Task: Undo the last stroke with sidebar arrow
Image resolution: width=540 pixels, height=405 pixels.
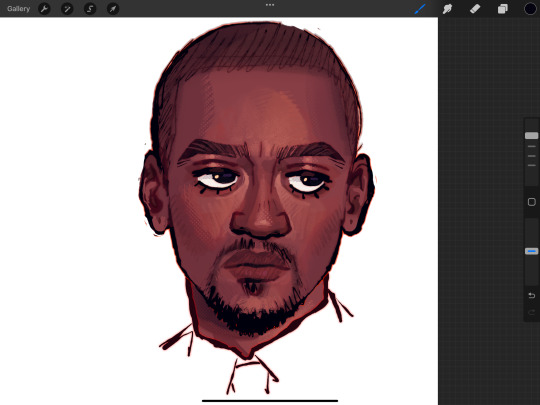Action: click(532, 295)
